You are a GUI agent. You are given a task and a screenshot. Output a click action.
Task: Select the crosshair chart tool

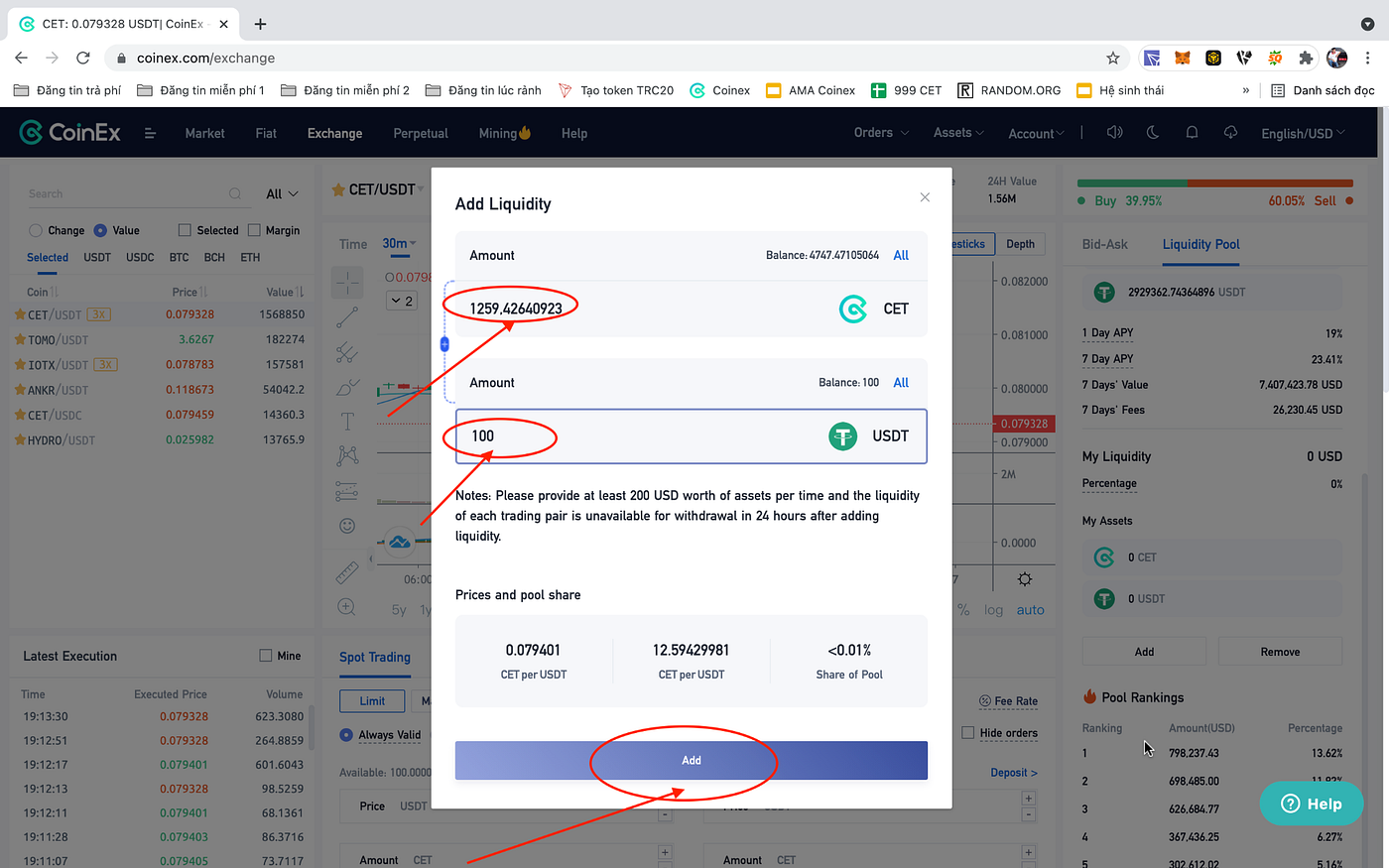[x=348, y=283]
